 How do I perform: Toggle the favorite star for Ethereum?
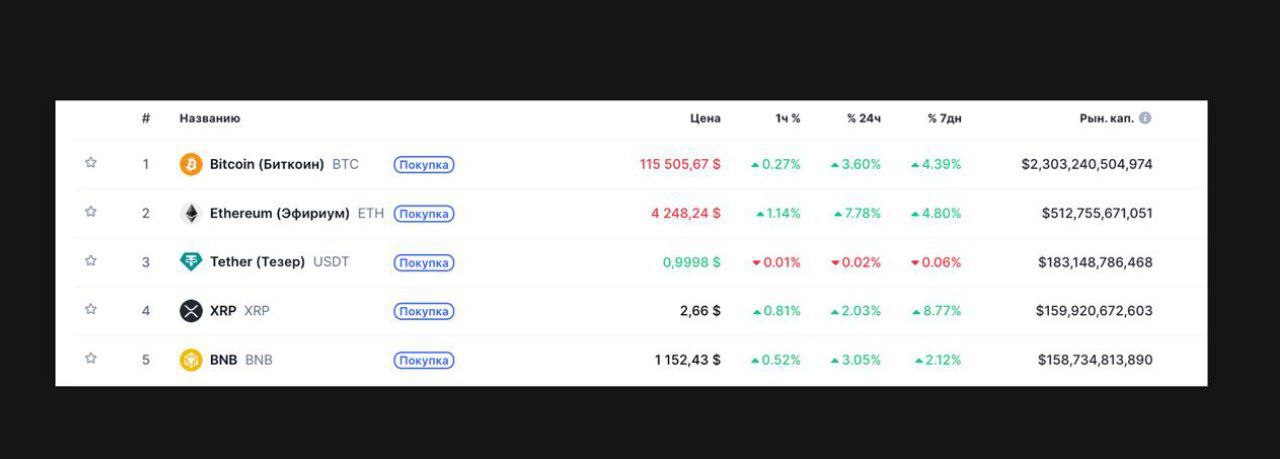91,212
